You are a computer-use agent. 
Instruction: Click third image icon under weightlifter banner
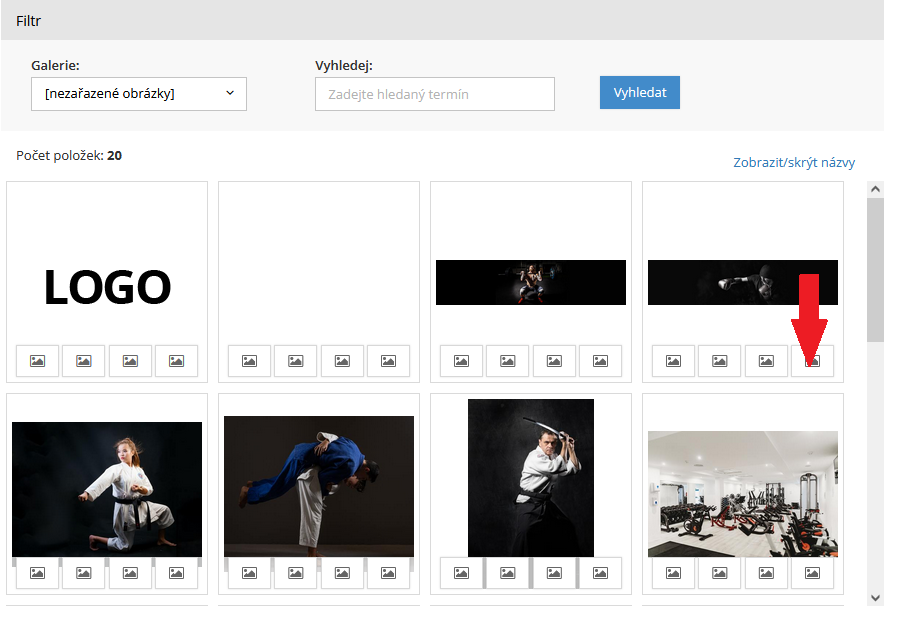554,361
